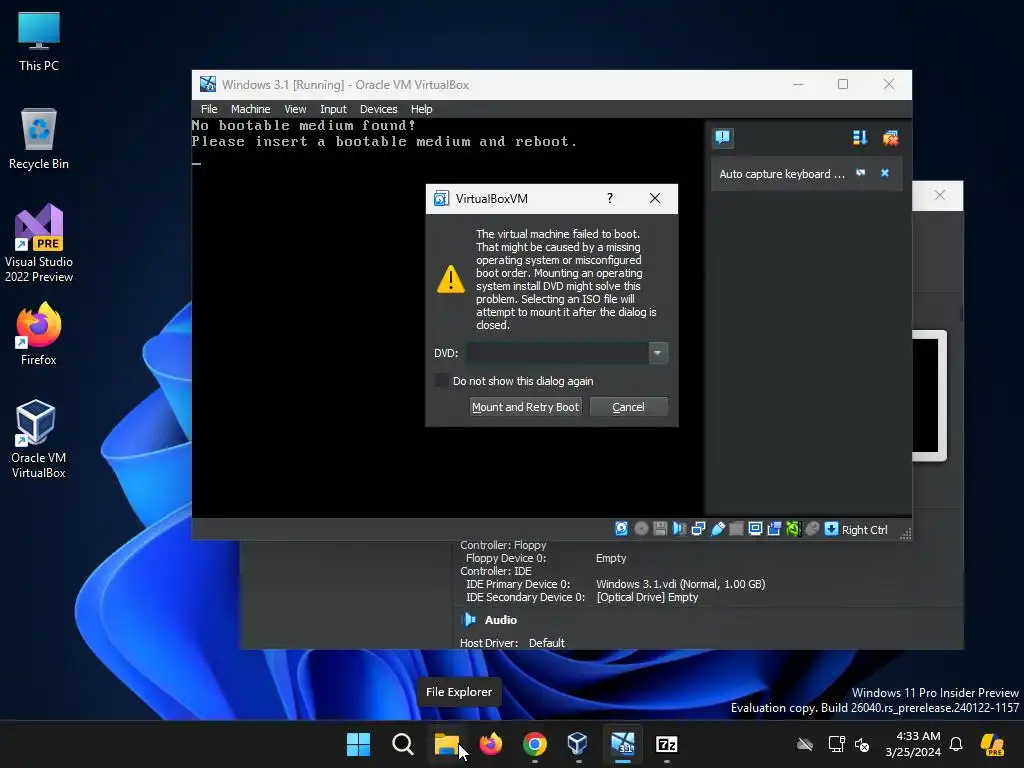Screen dimensions: 1024x768
Task: Close the VirtualBoxVM dialog
Action: click(x=654, y=199)
